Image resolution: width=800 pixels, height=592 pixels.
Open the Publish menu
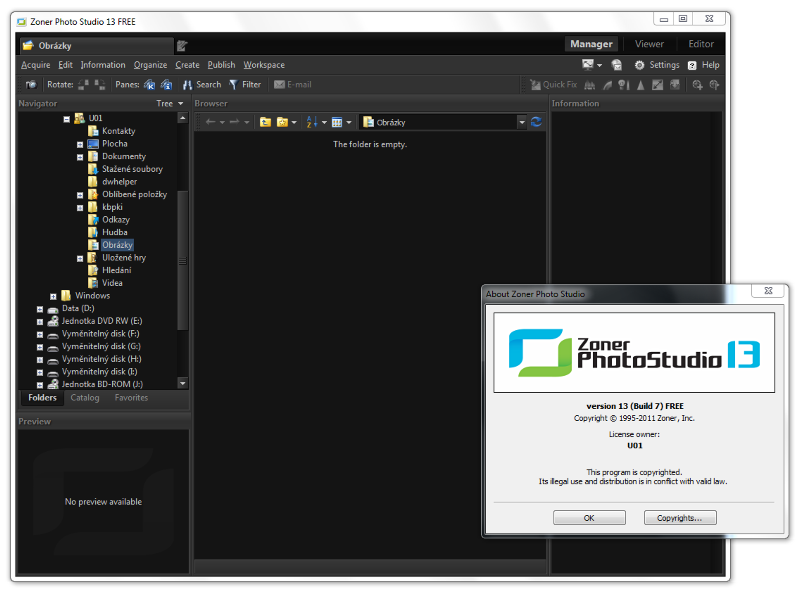(x=221, y=65)
